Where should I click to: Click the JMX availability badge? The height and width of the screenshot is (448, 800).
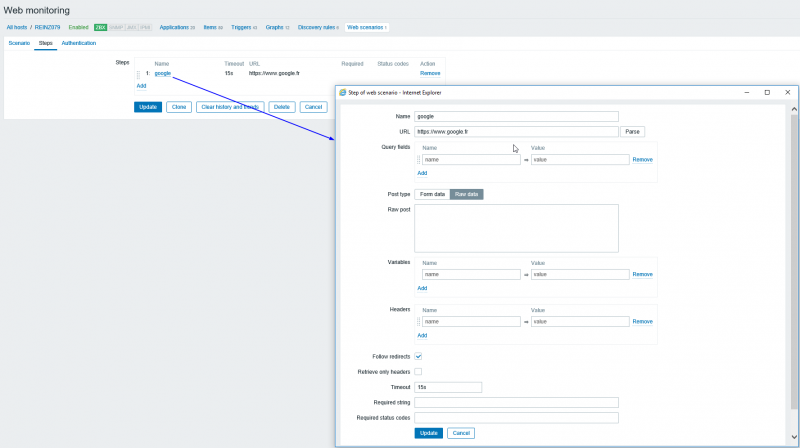[131, 28]
